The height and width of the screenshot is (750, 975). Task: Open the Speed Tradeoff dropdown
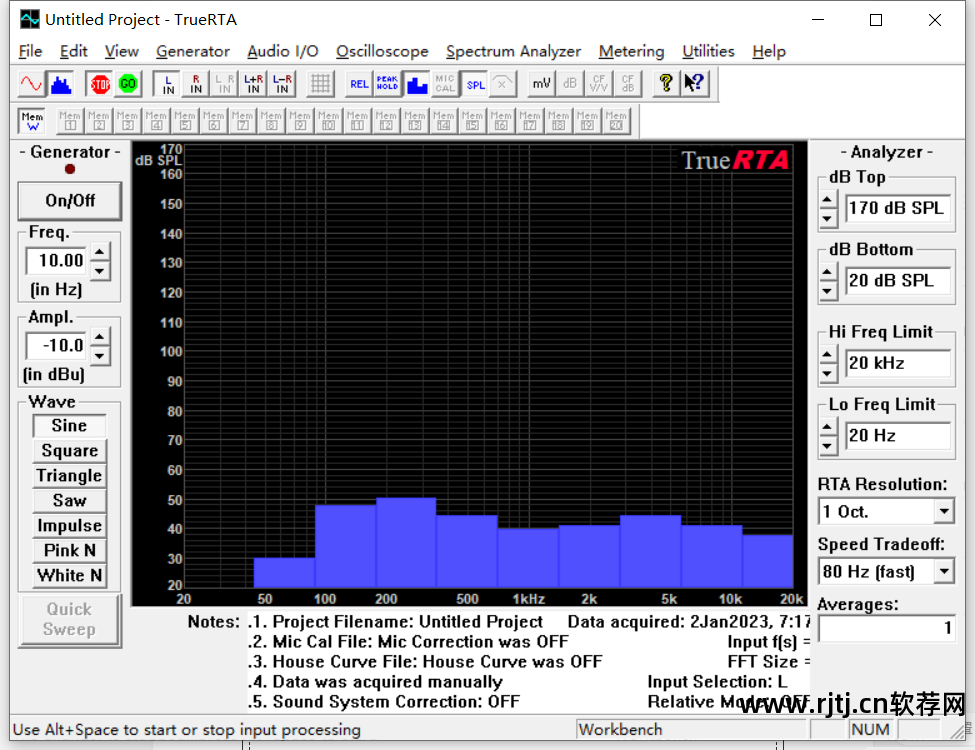[944, 571]
